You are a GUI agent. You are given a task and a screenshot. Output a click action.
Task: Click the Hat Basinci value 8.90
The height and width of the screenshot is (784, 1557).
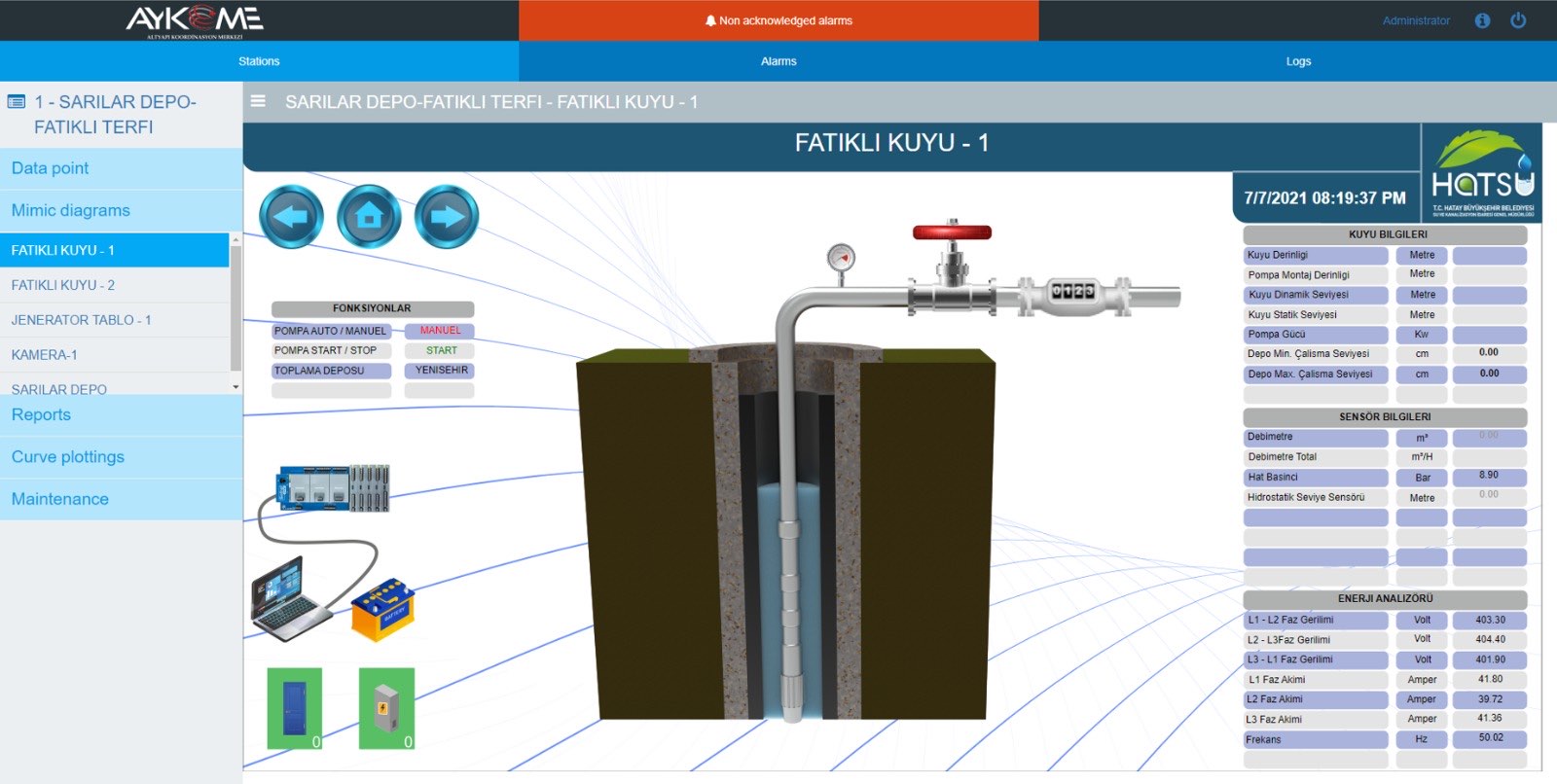(x=1489, y=477)
